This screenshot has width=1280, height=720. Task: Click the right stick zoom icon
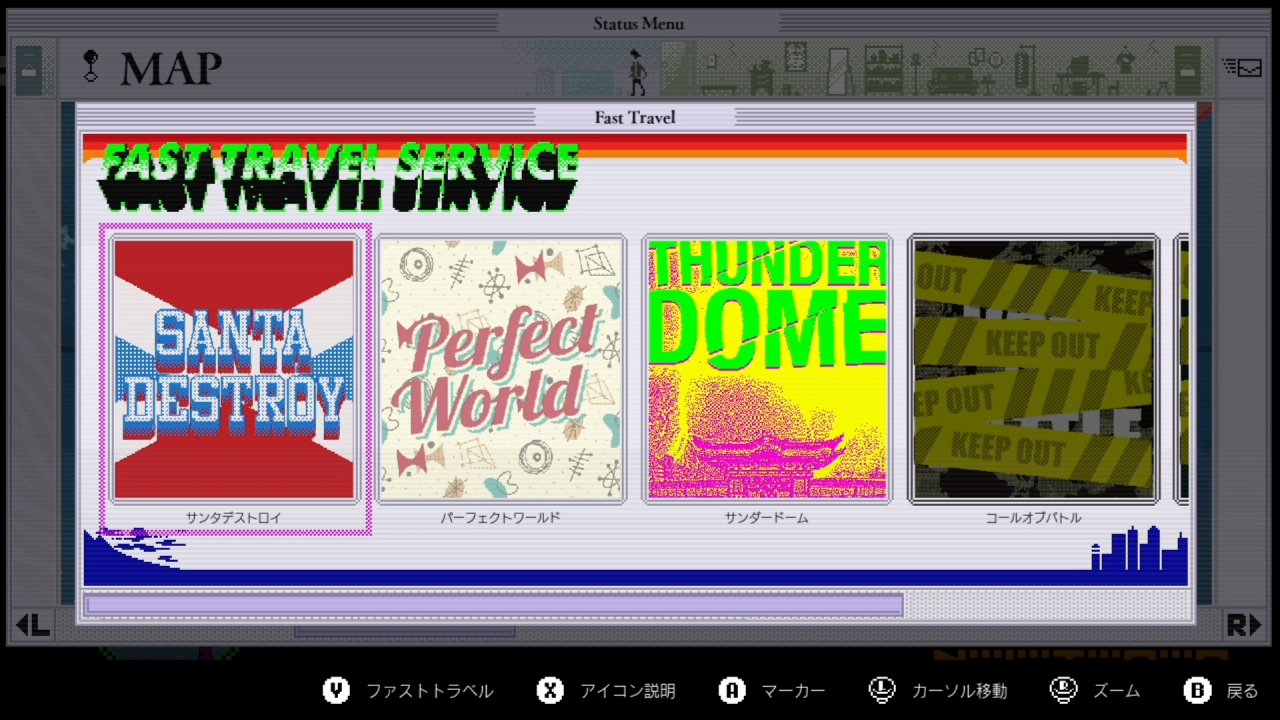coord(1063,690)
